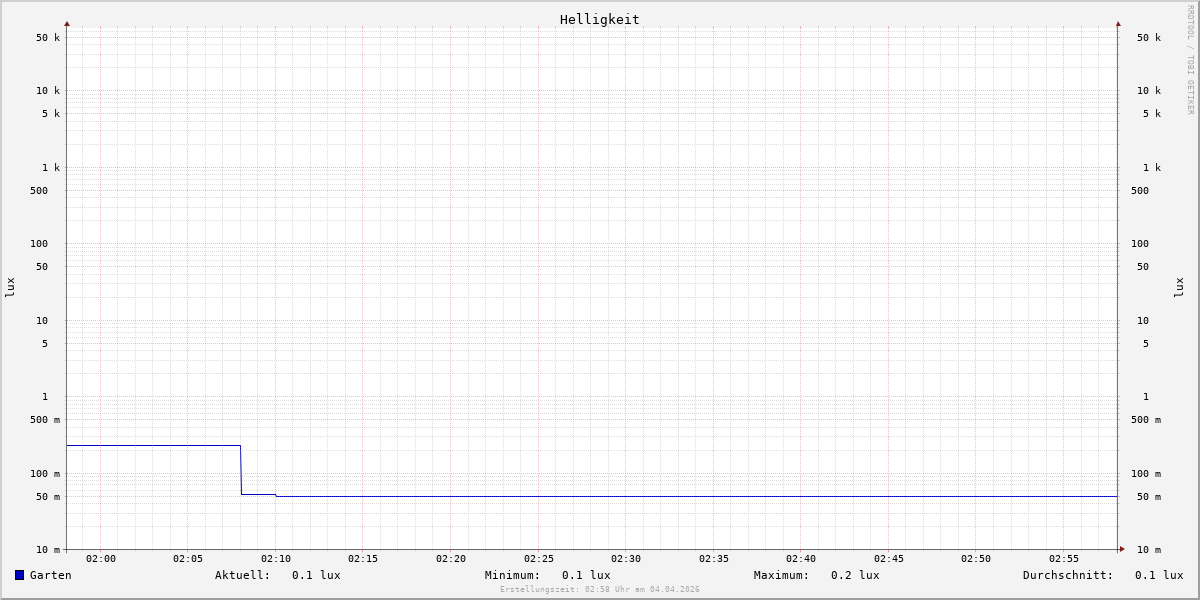This screenshot has height=600, width=1200.
Task: Click the 02:55 time axis label
Action: click(1064, 559)
